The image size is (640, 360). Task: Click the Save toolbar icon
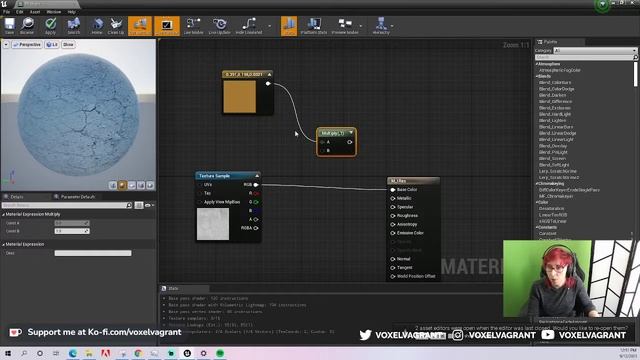click(x=9, y=26)
